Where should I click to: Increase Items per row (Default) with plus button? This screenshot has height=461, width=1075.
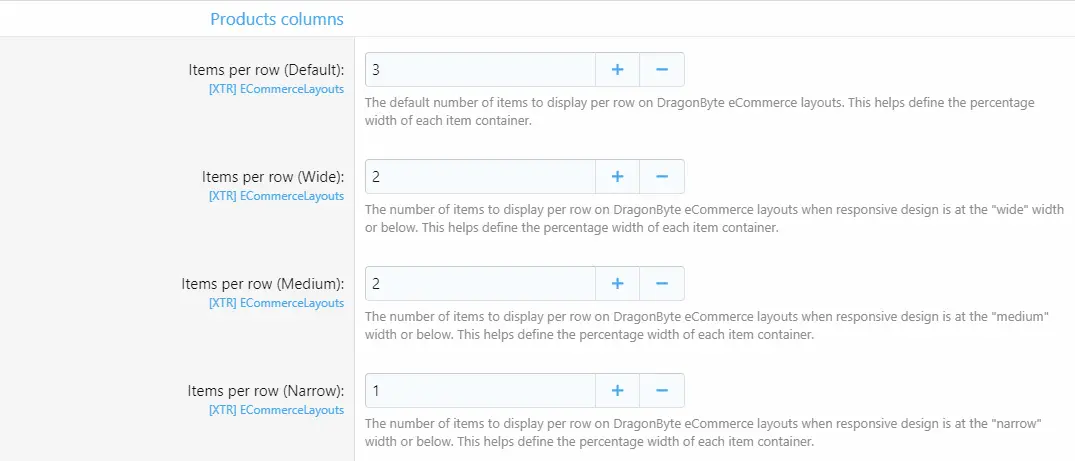(617, 70)
